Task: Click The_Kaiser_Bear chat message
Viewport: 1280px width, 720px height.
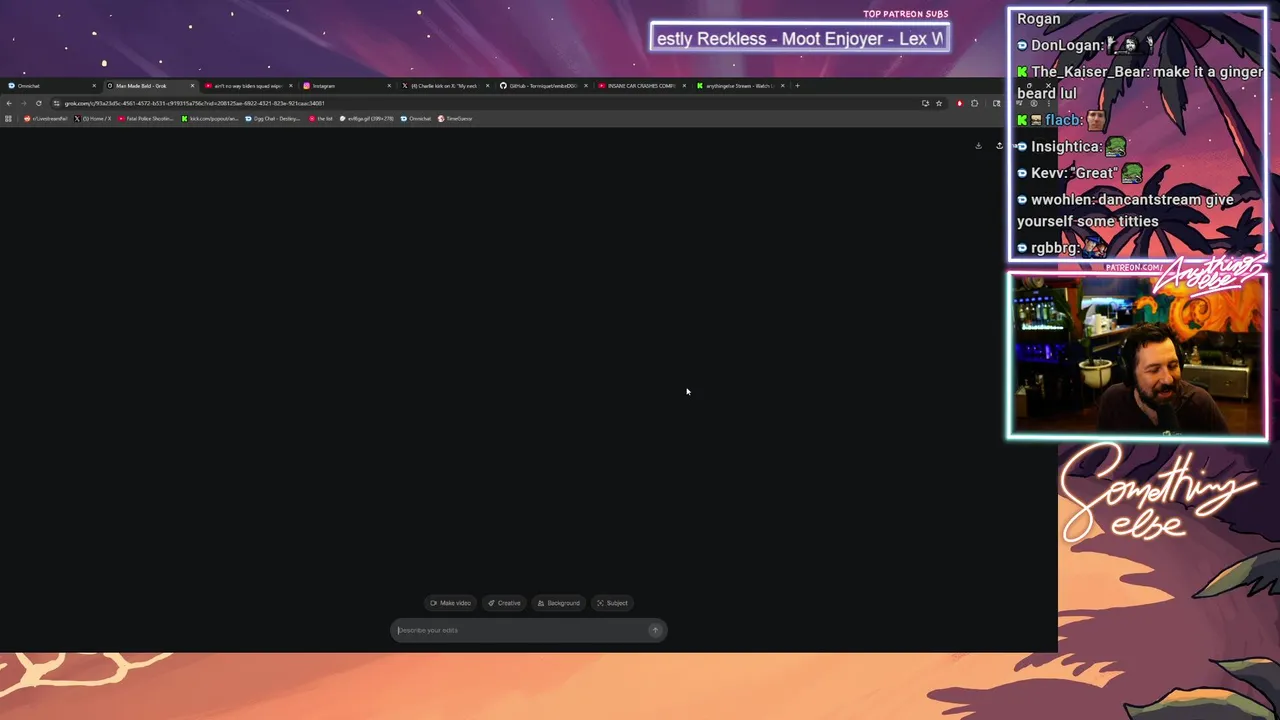Action: click(1140, 83)
